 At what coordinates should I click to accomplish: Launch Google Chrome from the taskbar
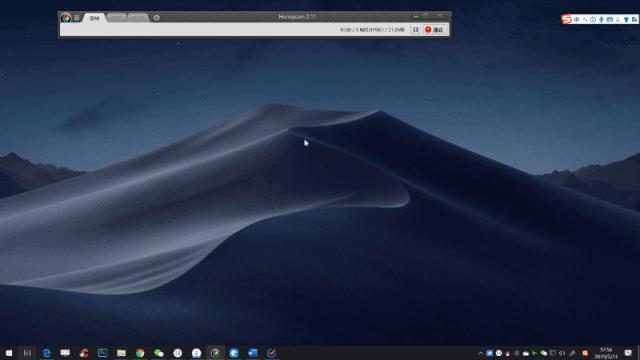point(140,353)
